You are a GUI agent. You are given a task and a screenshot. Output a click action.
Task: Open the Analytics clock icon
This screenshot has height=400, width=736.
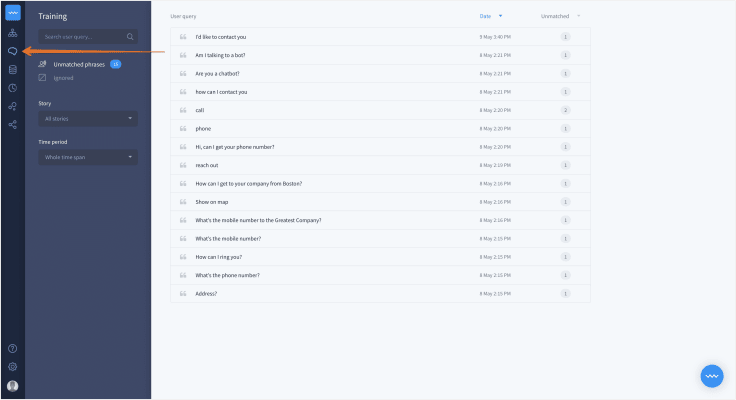pyautogui.click(x=12, y=87)
